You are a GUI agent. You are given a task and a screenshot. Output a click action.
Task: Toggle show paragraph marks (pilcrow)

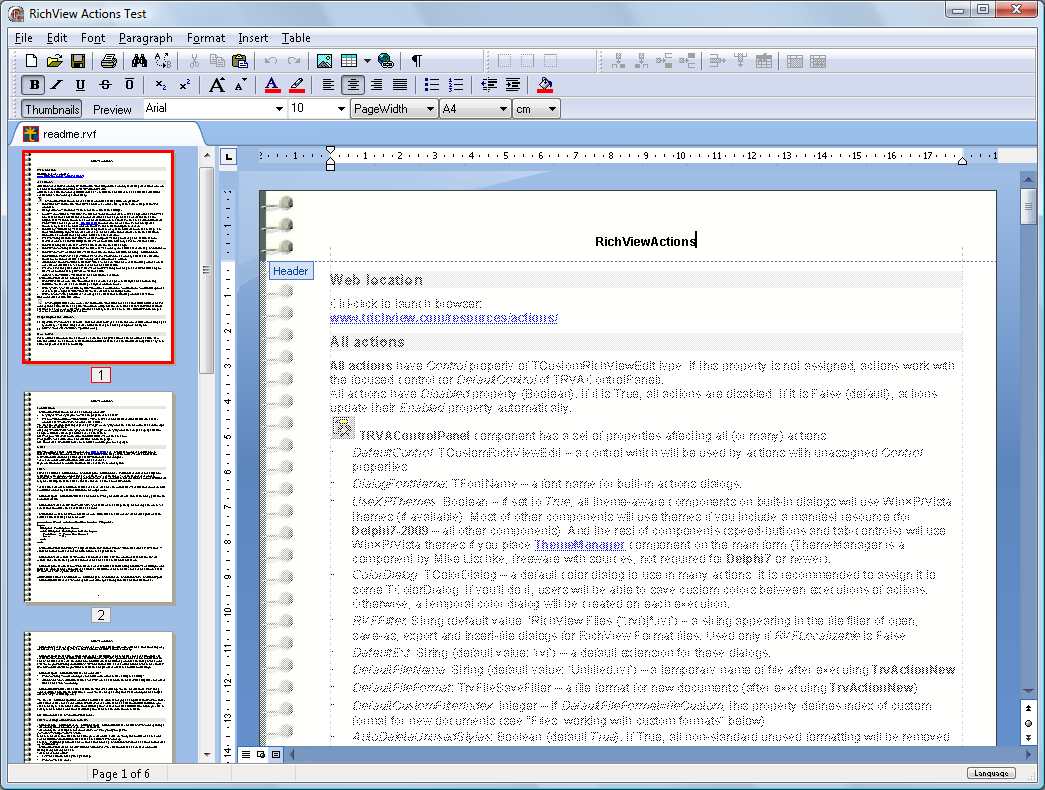416,61
